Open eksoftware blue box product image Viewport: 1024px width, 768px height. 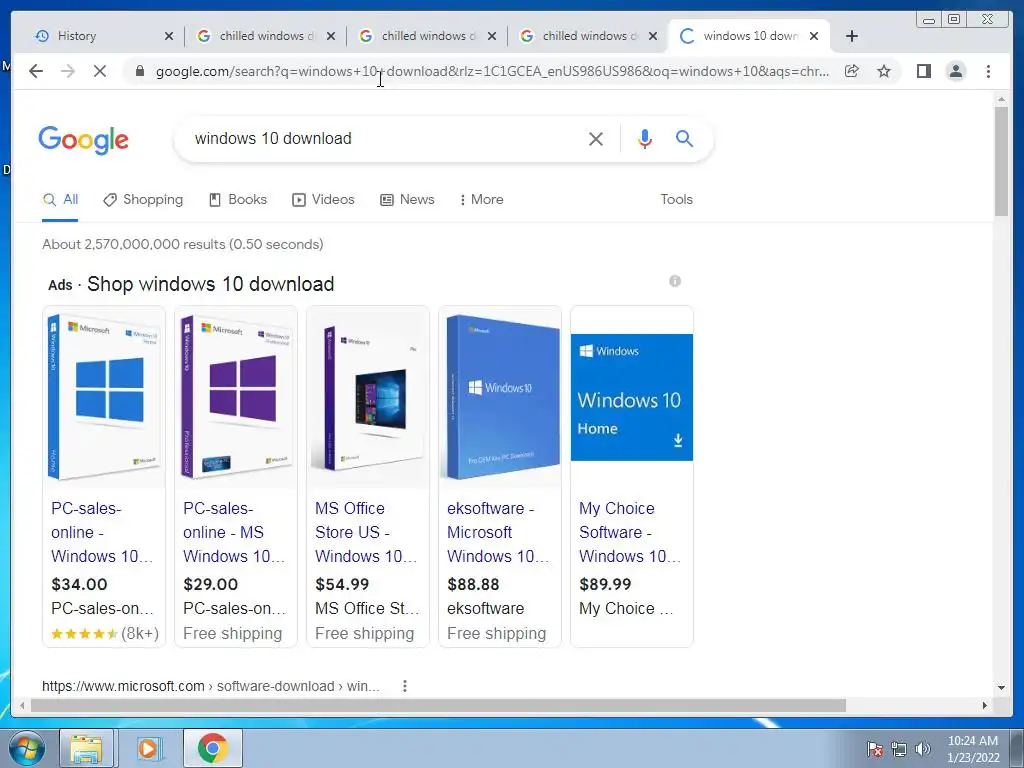point(500,397)
